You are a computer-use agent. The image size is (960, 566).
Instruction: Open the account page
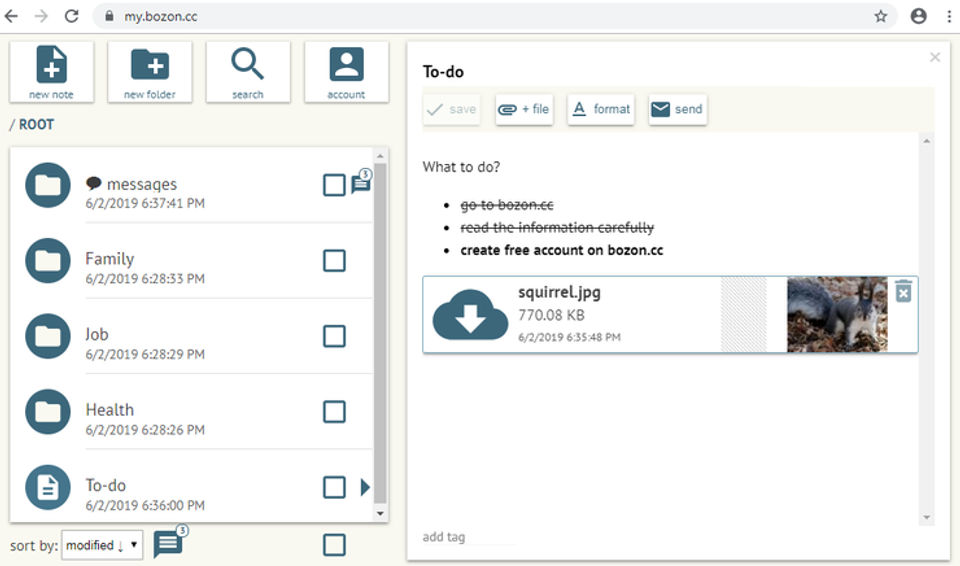(x=346, y=71)
